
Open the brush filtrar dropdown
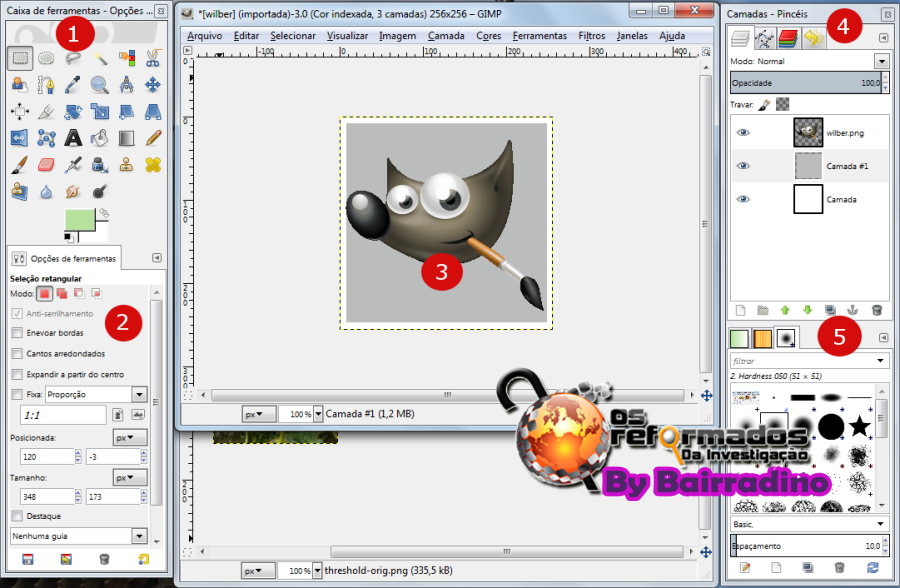click(x=880, y=361)
